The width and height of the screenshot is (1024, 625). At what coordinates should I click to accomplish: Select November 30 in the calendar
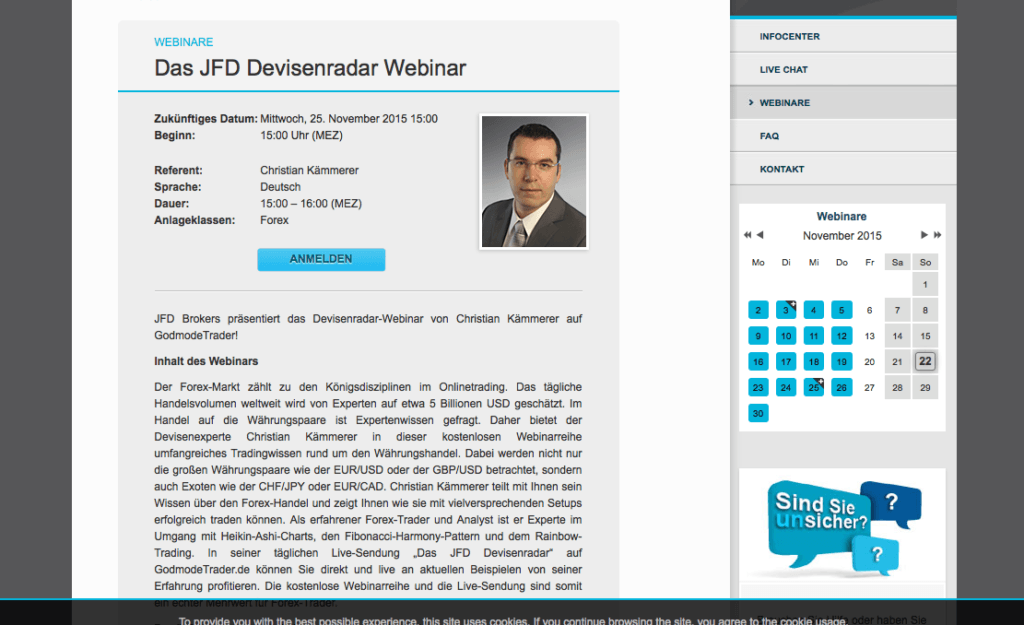(758, 413)
